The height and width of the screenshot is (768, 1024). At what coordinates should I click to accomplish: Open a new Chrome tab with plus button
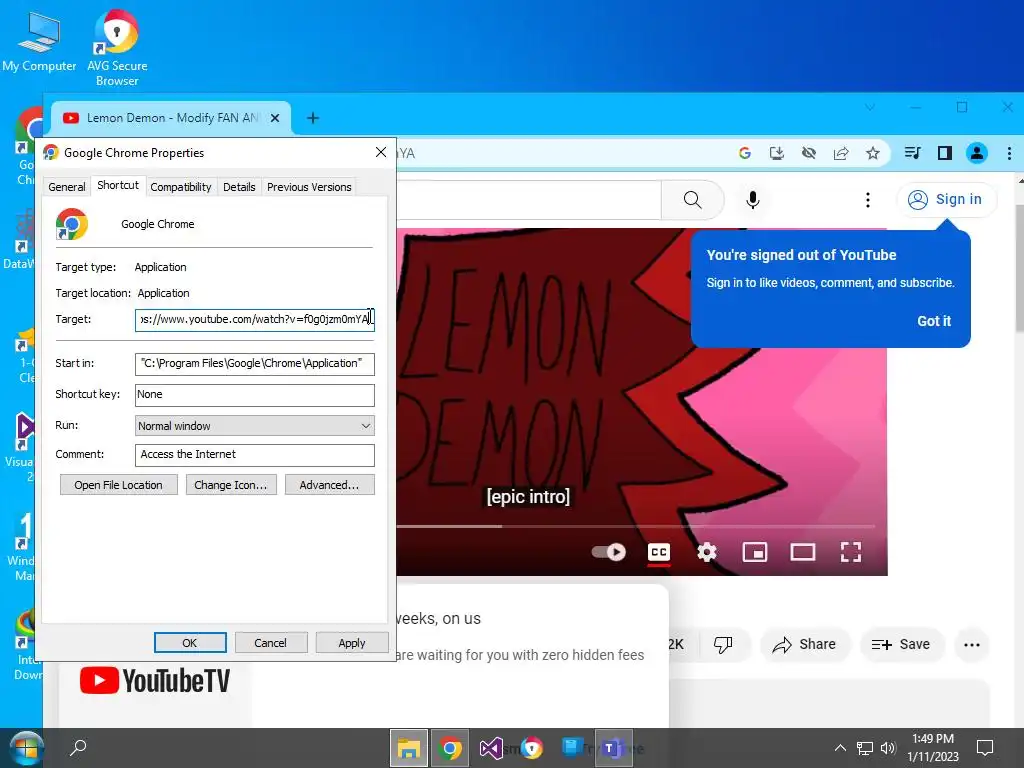point(313,118)
